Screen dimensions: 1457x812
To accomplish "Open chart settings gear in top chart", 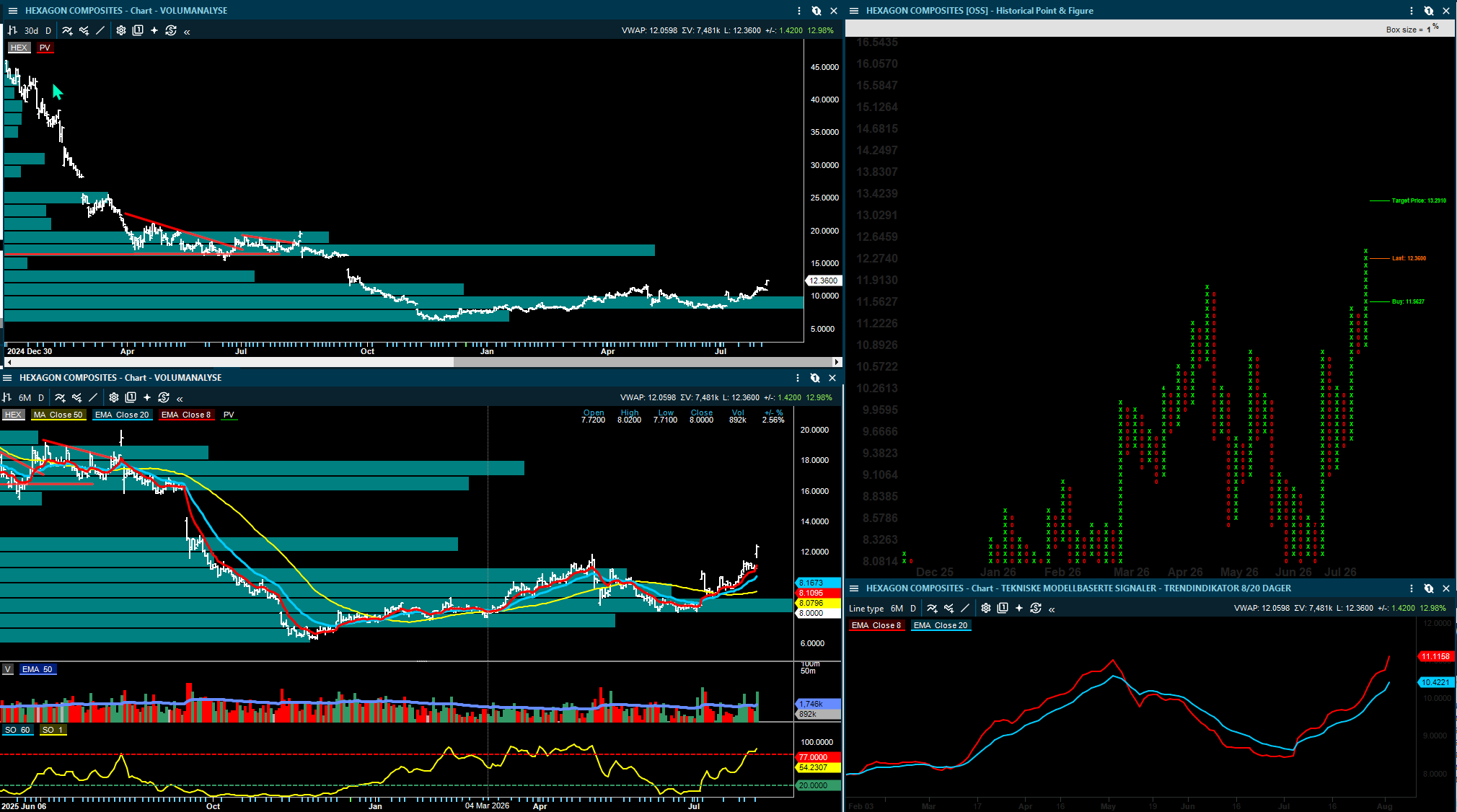I will pyautogui.click(x=121, y=30).
